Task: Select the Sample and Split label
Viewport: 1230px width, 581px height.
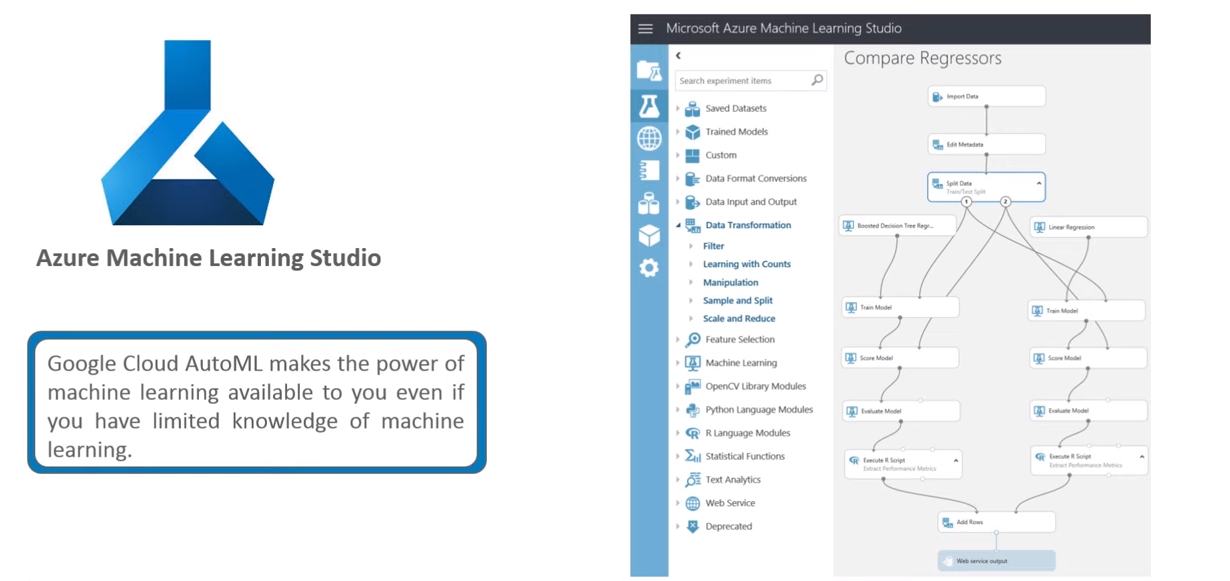Action: [x=738, y=301]
